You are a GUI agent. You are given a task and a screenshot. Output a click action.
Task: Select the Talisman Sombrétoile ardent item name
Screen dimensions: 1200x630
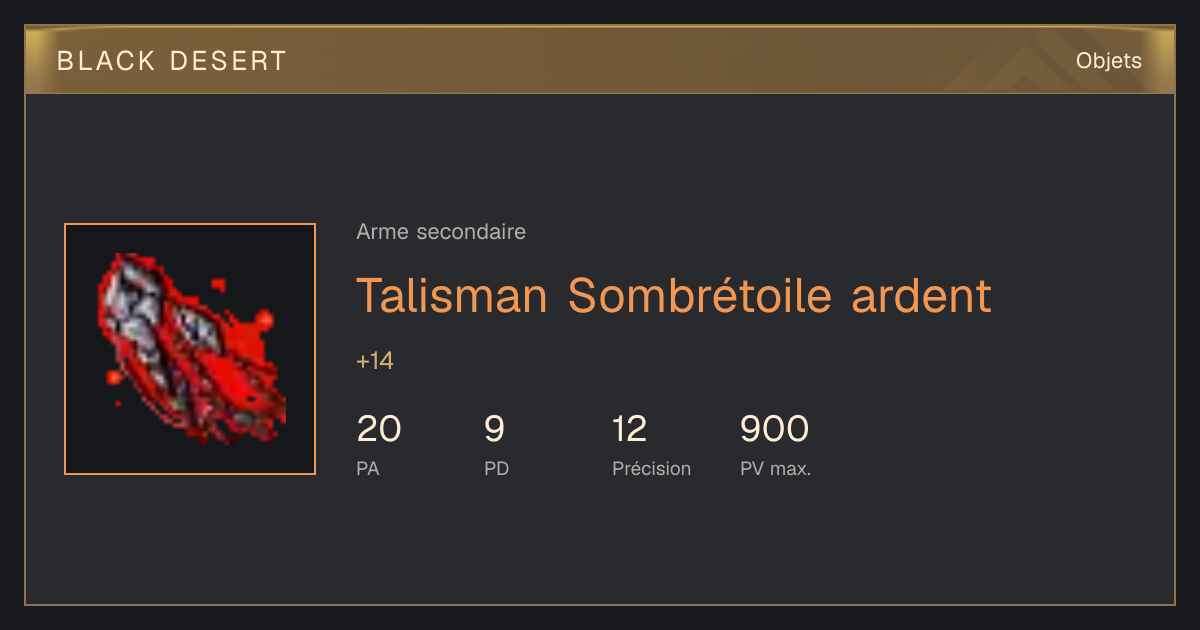click(x=674, y=296)
